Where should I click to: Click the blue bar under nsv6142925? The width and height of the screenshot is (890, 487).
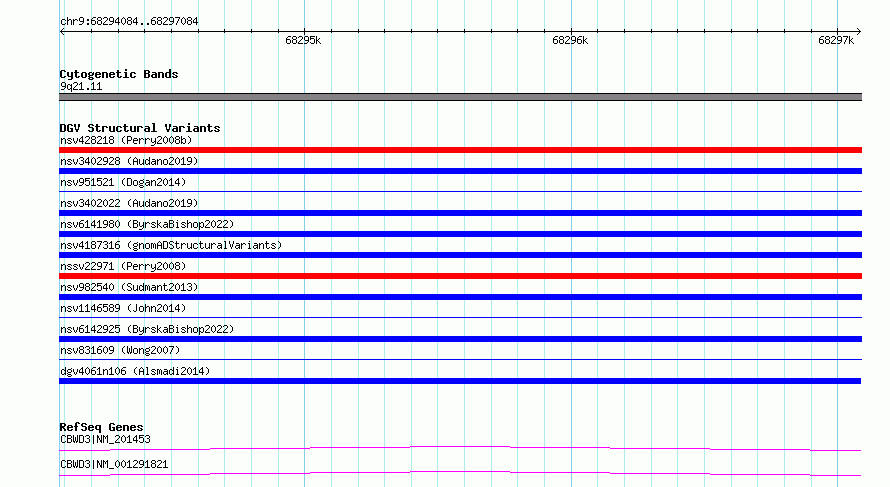[x=460, y=339]
